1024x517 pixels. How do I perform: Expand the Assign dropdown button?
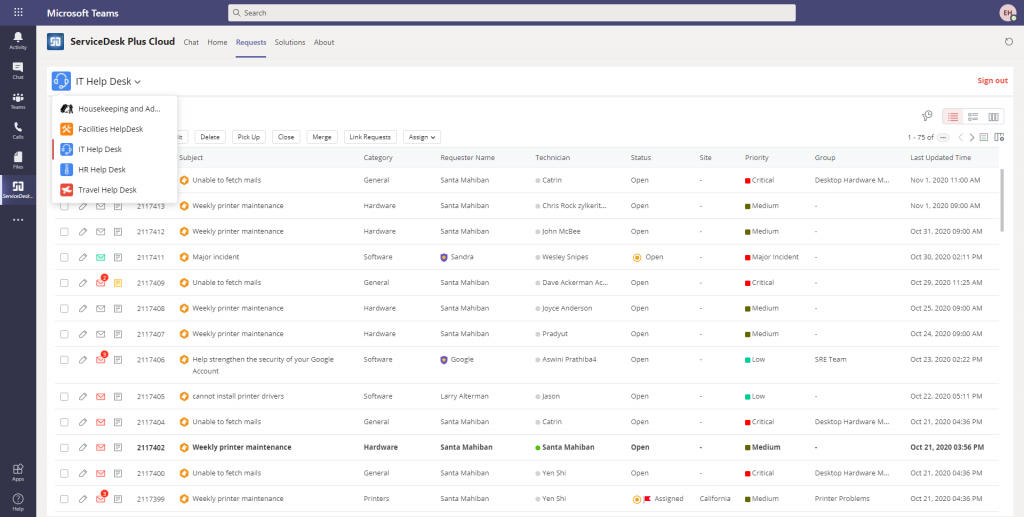420,137
